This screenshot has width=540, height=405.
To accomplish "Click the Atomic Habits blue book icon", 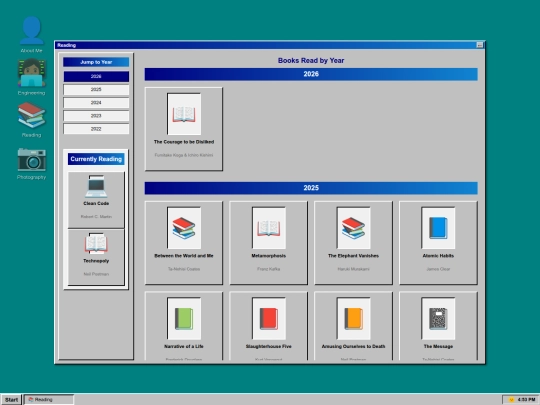I will click(x=438, y=228).
